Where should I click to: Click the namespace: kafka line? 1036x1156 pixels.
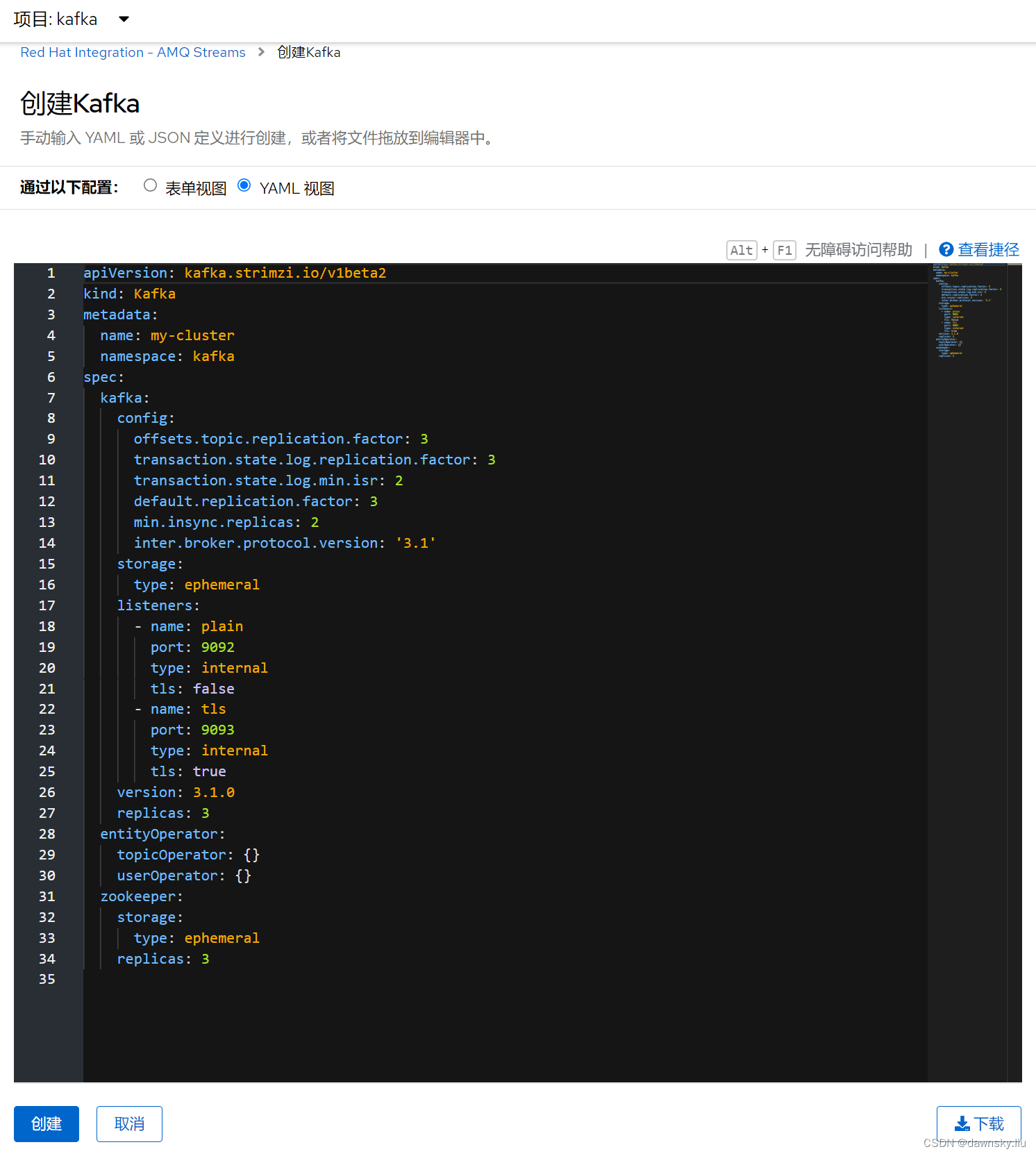click(167, 356)
